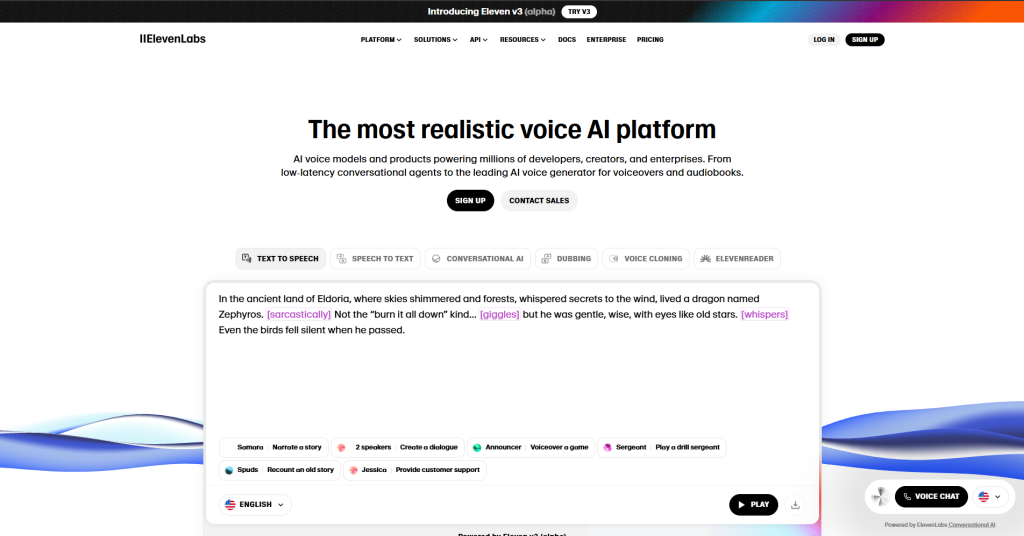Image resolution: width=1024 pixels, height=536 pixels.
Task: Switch to the Voice Cloning tab
Action: pos(646,259)
